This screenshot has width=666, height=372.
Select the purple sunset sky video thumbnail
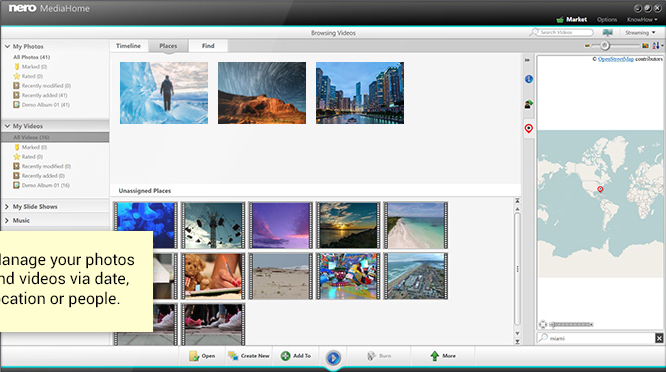(281, 225)
